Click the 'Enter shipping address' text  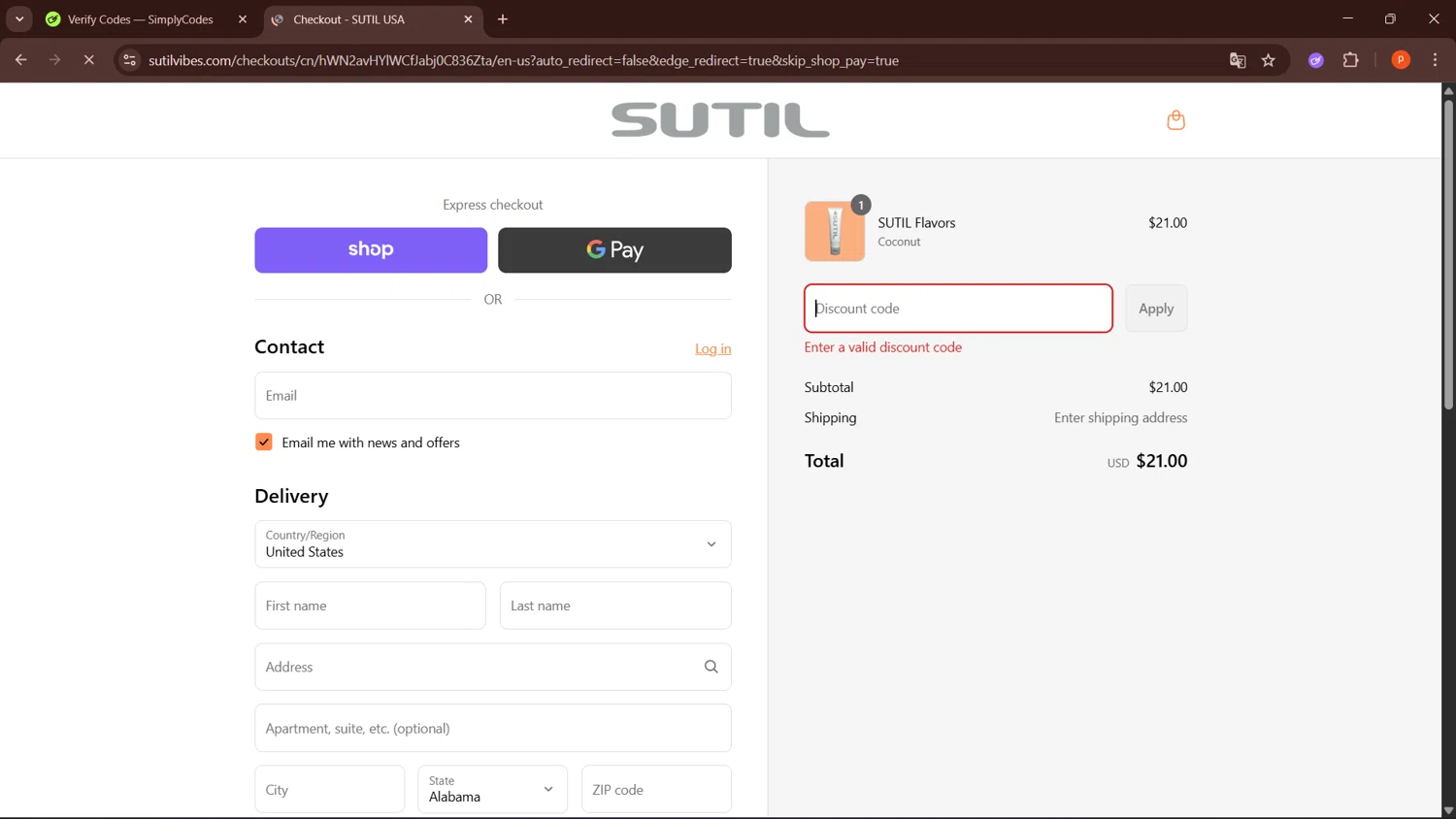(x=1120, y=418)
